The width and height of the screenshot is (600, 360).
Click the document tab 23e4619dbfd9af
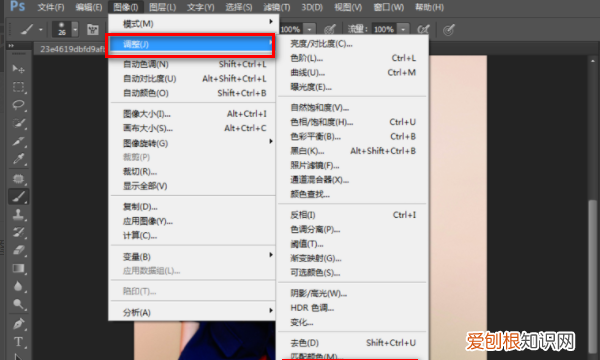pos(72,49)
